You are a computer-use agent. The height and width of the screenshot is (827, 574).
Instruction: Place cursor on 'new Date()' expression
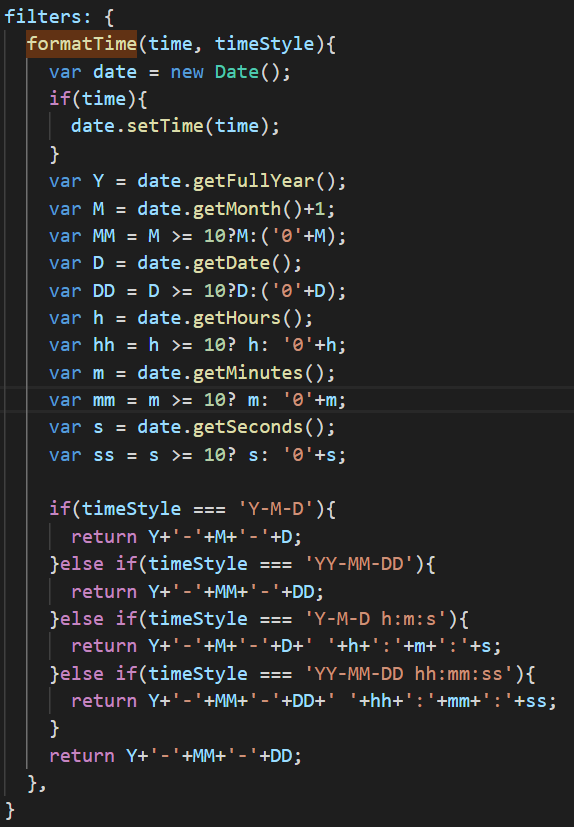click(231, 71)
